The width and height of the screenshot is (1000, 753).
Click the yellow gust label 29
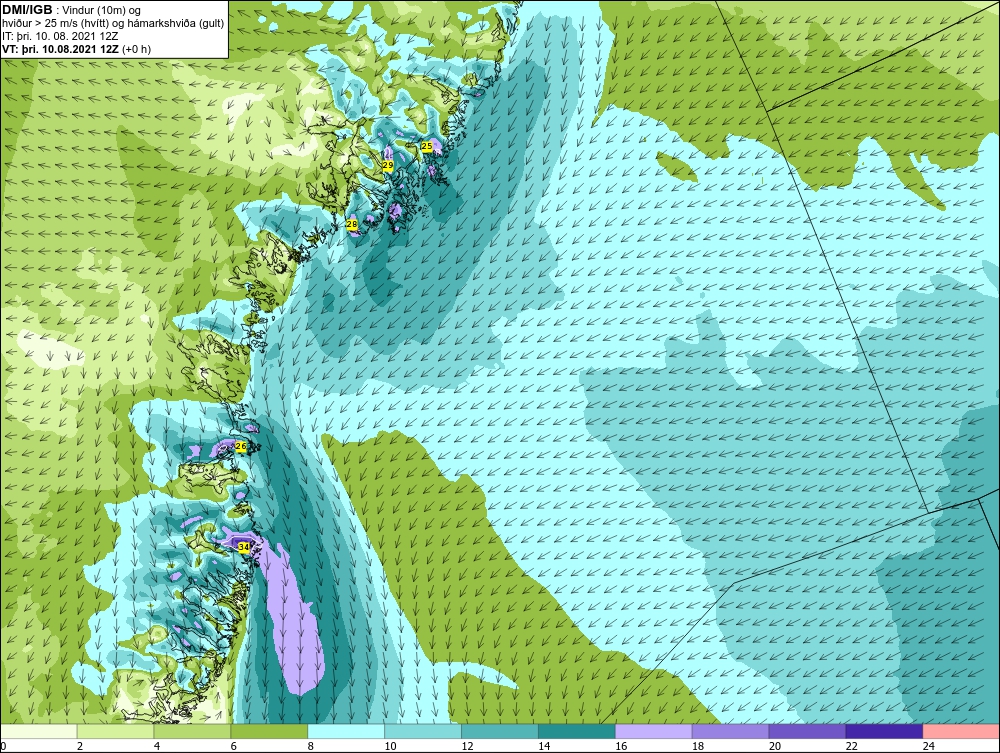click(388, 165)
